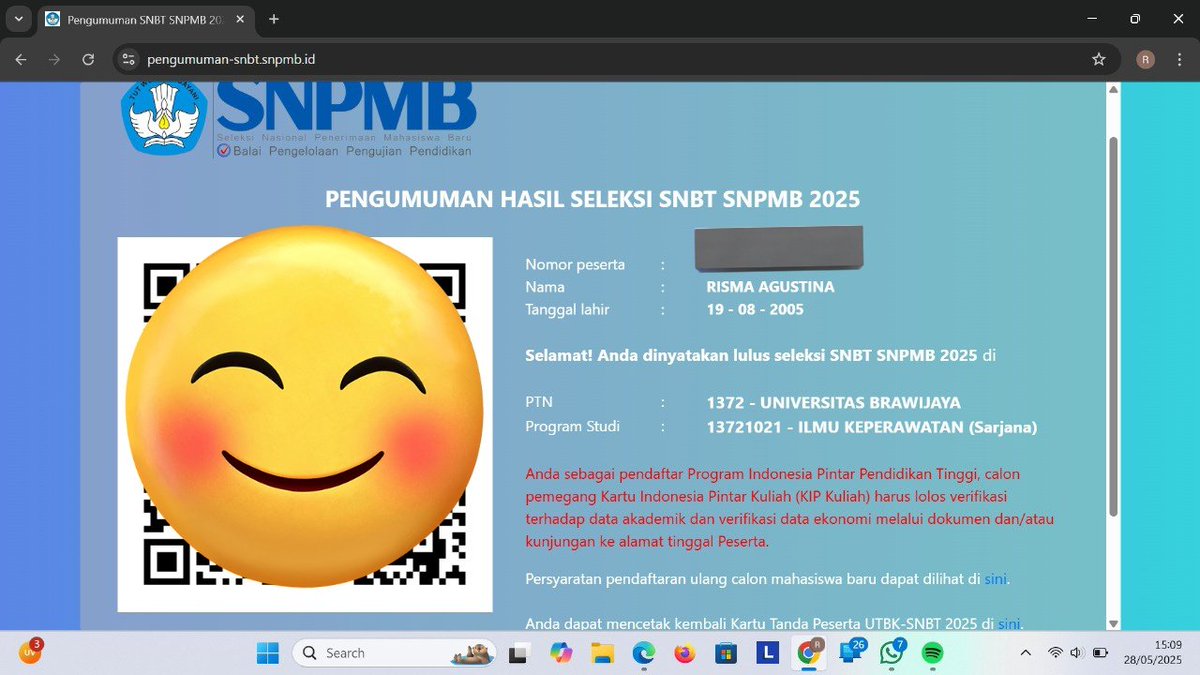Close the Pengumuman SNBT tab

click(x=240, y=19)
